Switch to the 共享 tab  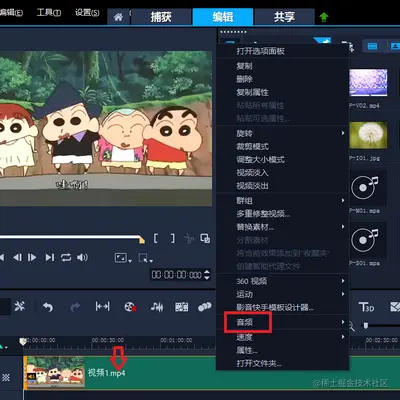284,17
